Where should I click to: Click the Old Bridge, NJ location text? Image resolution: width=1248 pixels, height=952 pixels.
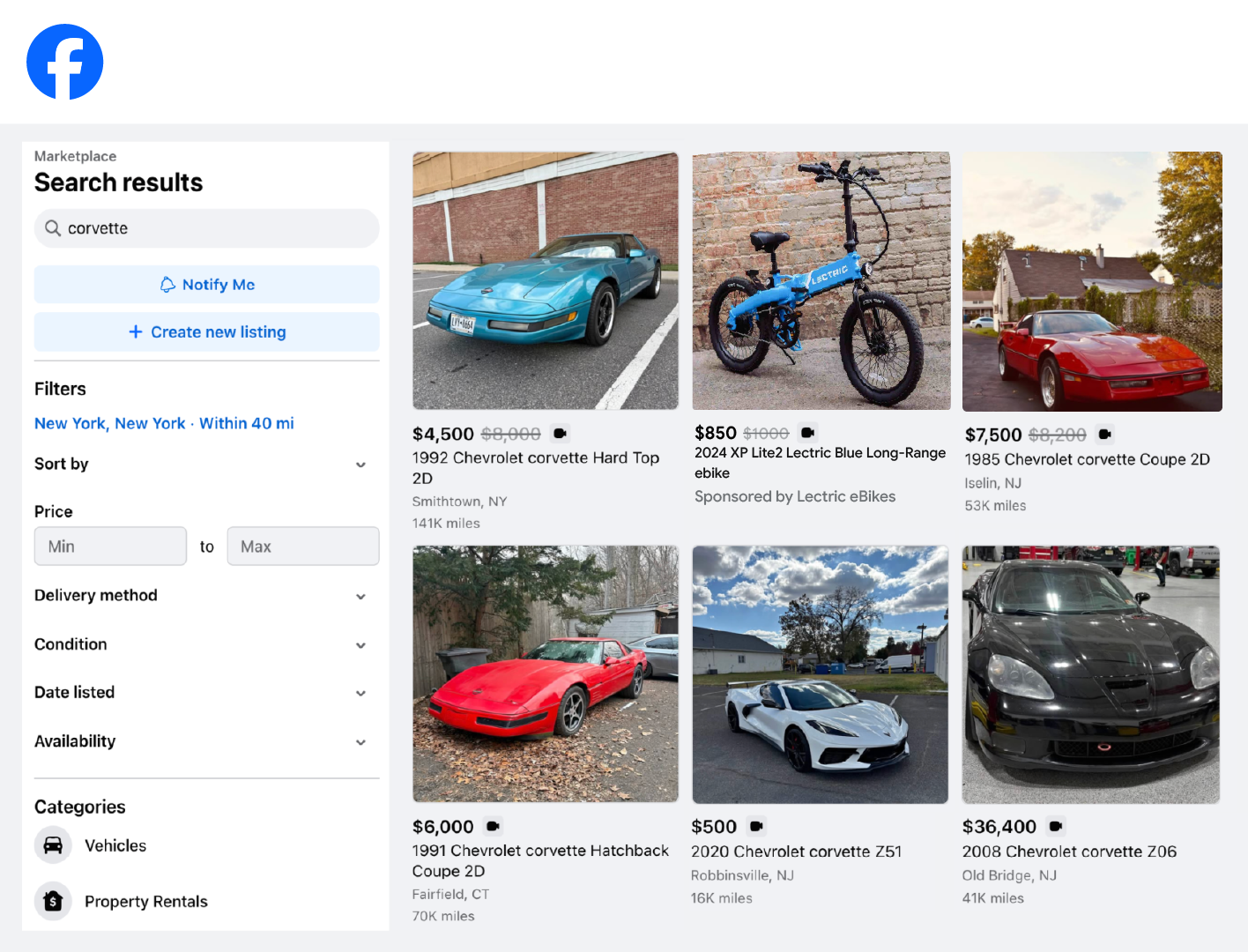pyautogui.click(x=1010, y=875)
